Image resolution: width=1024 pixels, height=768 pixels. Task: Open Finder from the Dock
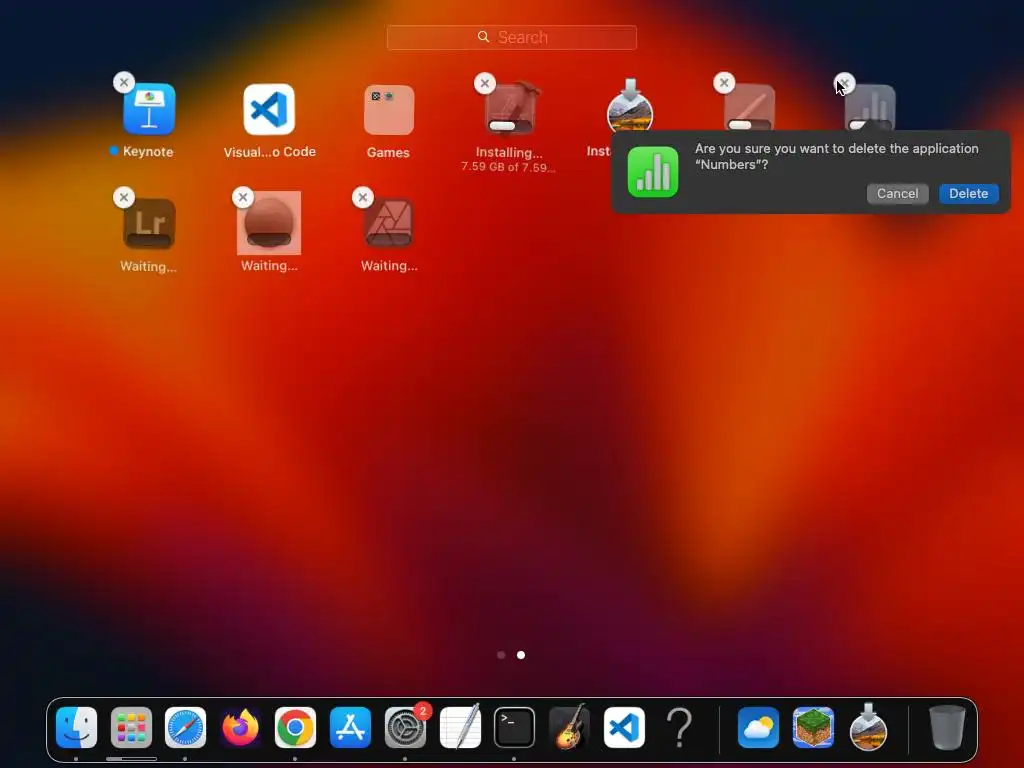coord(76,727)
